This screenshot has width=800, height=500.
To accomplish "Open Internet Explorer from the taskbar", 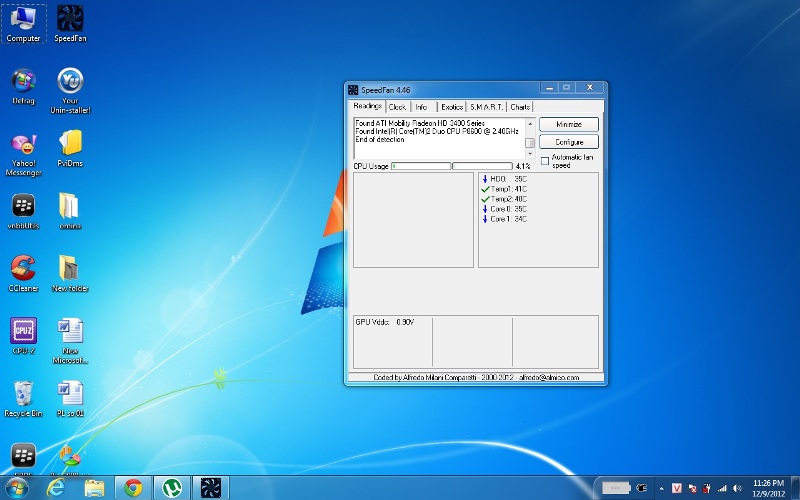I will (x=57, y=487).
